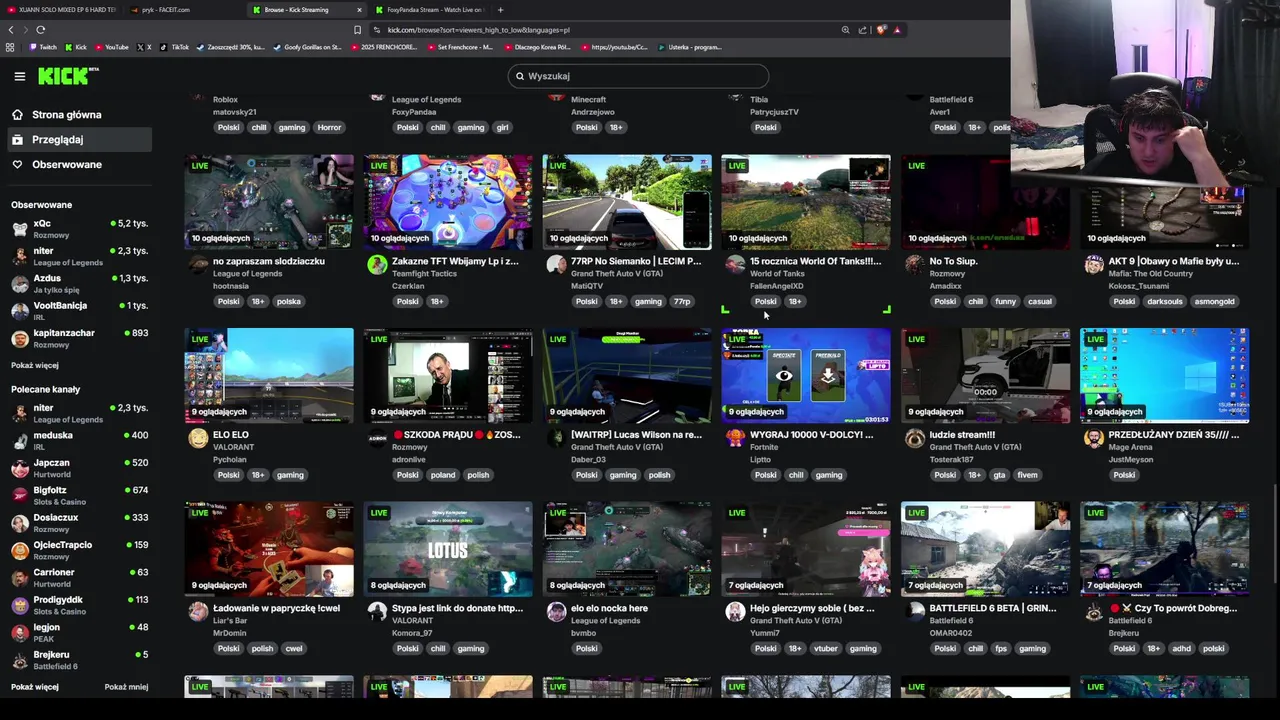The height and width of the screenshot is (720, 1280).
Task: Click the bookmark icon in address bar
Action: pyautogui.click(x=357, y=30)
